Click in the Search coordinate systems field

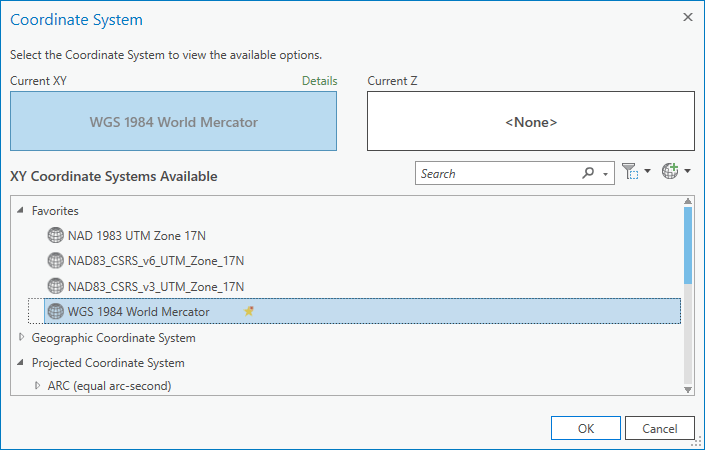click(x=498, y=174)
